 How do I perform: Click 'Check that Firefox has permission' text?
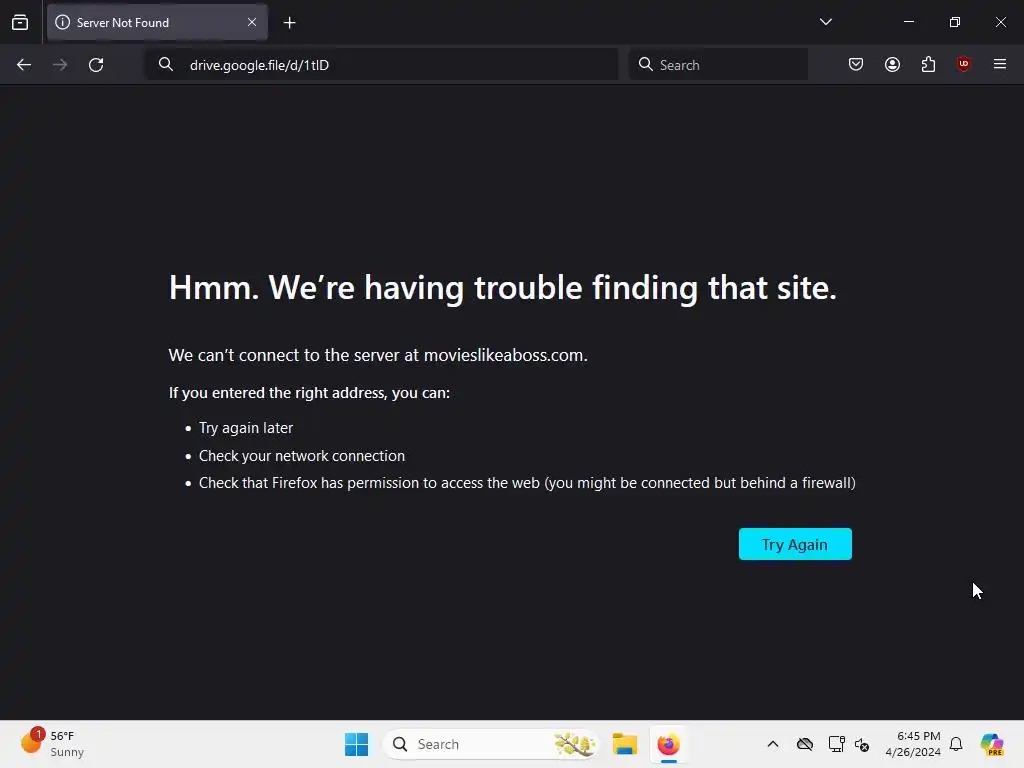(527, 483)
